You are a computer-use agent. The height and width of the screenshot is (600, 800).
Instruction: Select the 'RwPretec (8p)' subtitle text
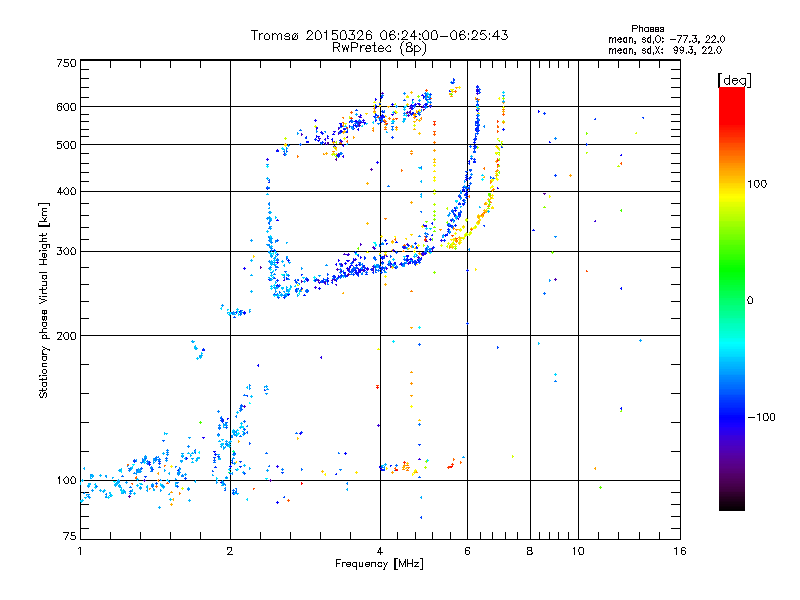(x=379, y=48)
